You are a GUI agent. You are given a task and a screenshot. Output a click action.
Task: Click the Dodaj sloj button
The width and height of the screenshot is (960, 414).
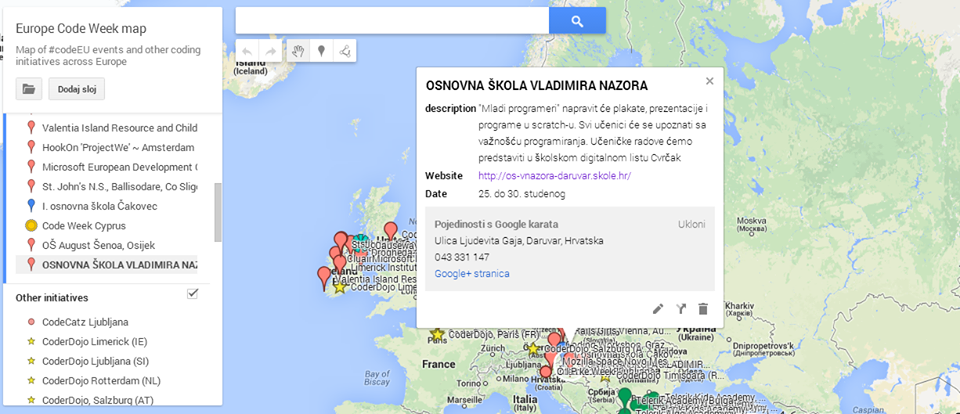77,88
